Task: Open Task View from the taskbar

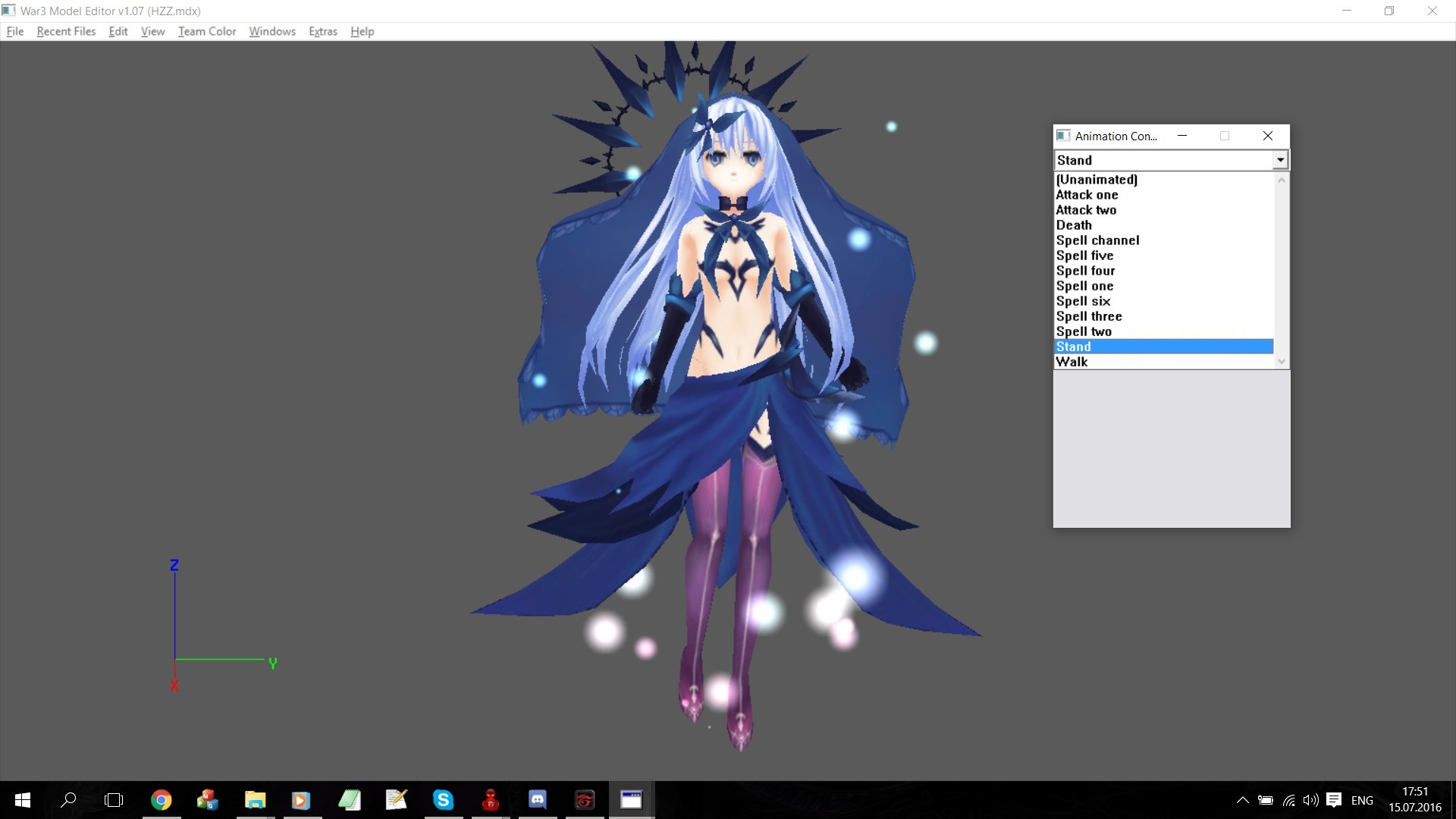Action: [113, 800]
